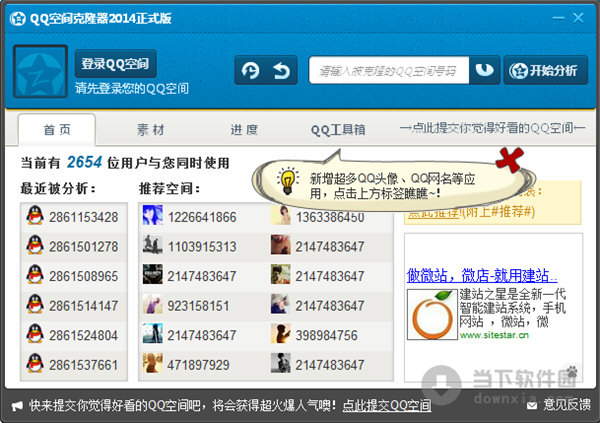This screenshot has width=600, height=423.
Task: Click the 开始分析 button
Action: click(545, 70)
